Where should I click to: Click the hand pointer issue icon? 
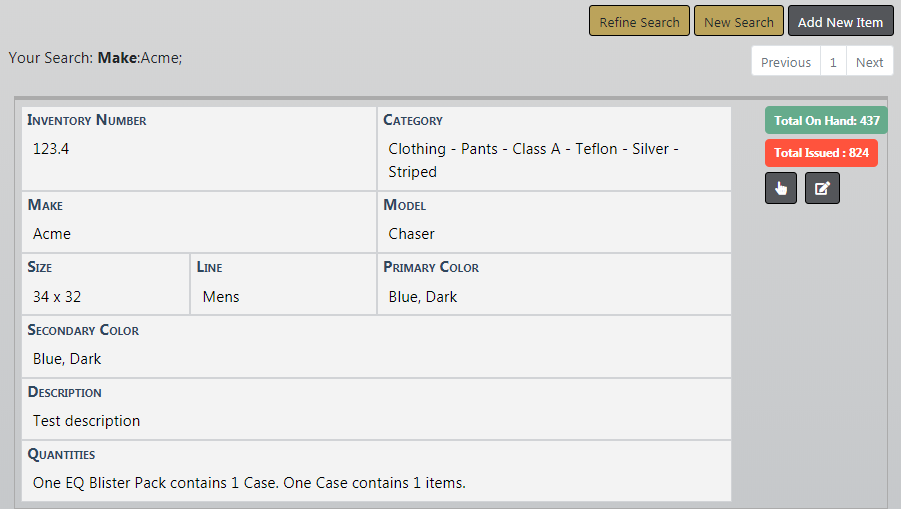pos(781,188)
